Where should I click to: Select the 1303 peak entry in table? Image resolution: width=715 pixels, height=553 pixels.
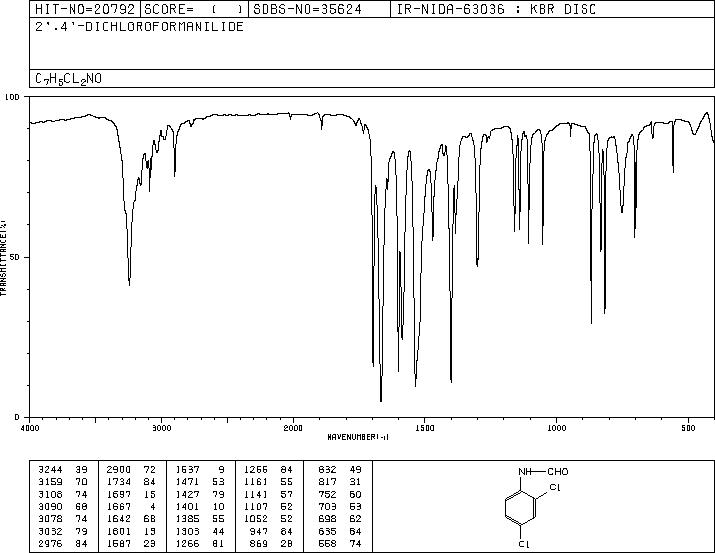click(200, 532)
